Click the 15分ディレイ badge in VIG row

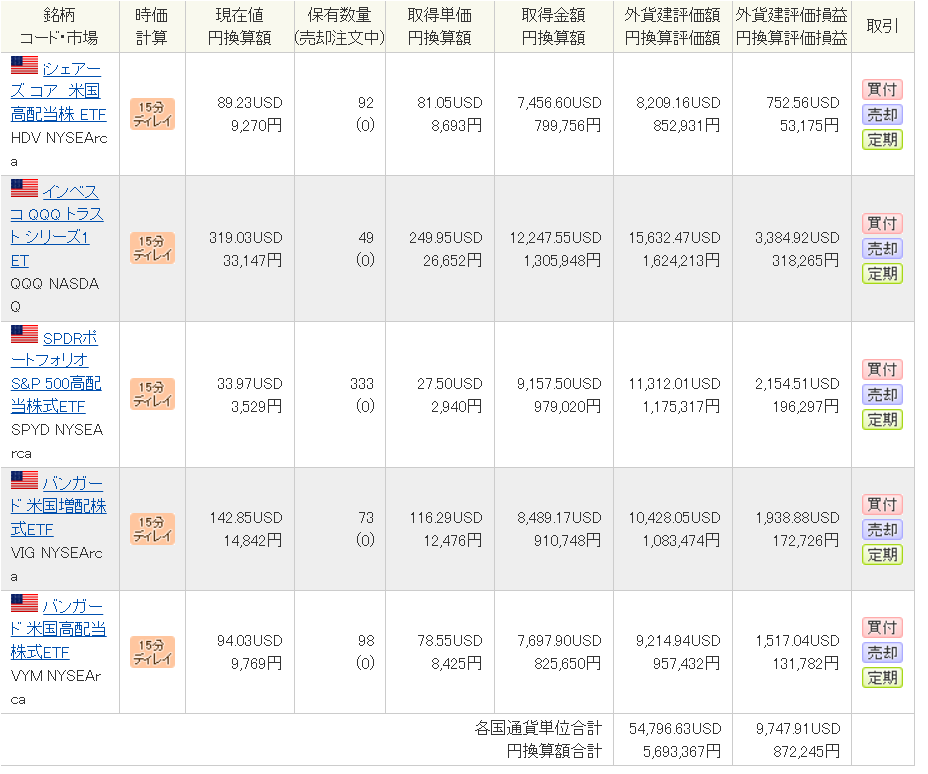(152, 529)
